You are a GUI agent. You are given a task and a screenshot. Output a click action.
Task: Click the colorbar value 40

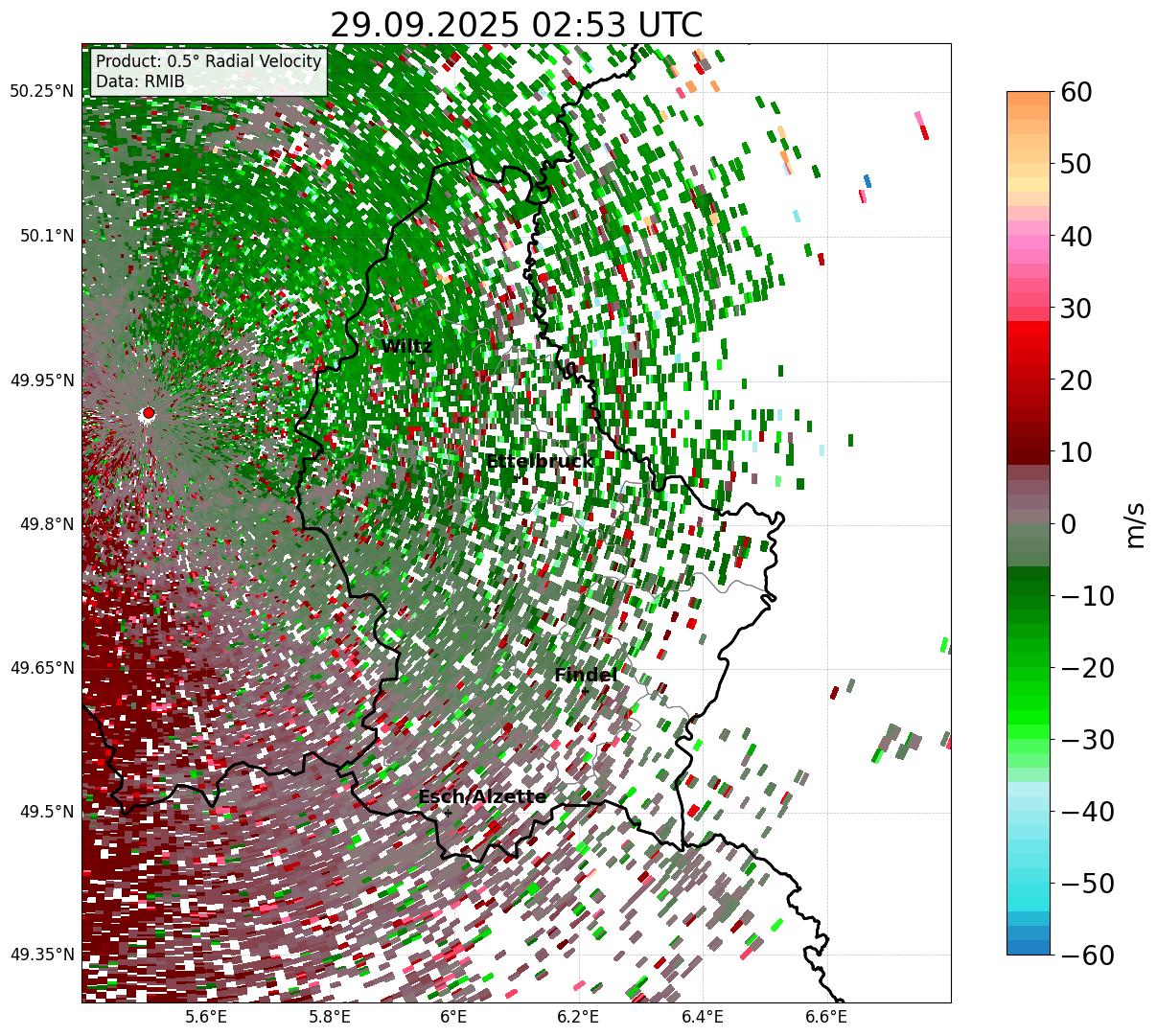point(1076,236)
